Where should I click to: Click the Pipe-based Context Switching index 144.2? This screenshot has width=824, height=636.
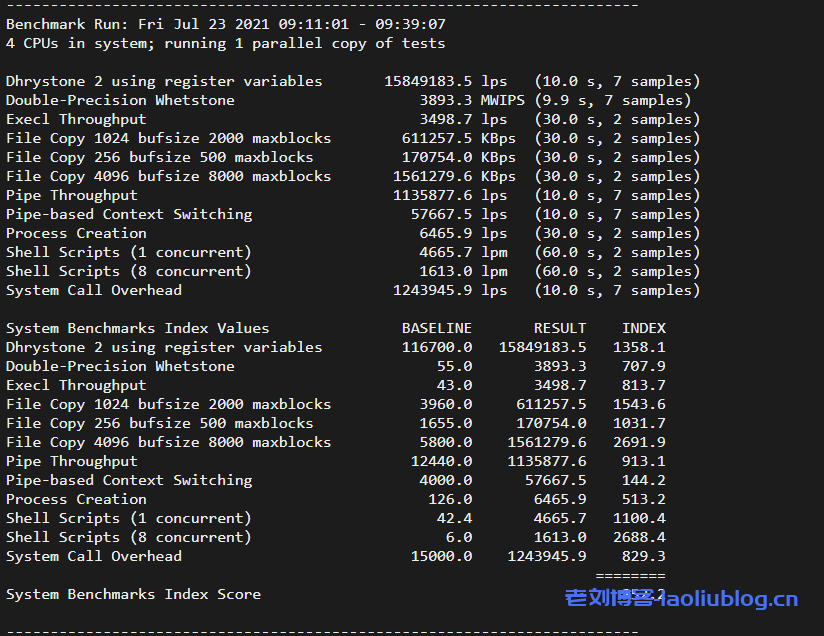click(647, 480)
